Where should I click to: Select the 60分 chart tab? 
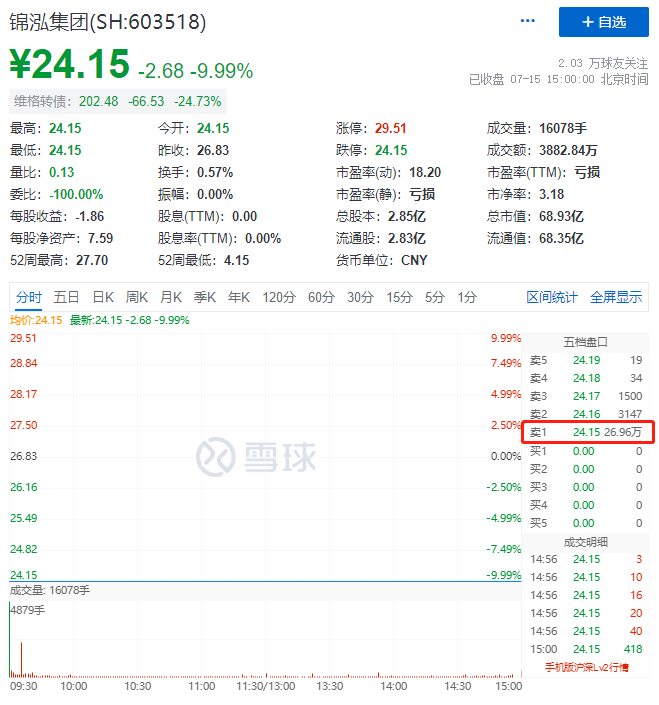(321, 297)
